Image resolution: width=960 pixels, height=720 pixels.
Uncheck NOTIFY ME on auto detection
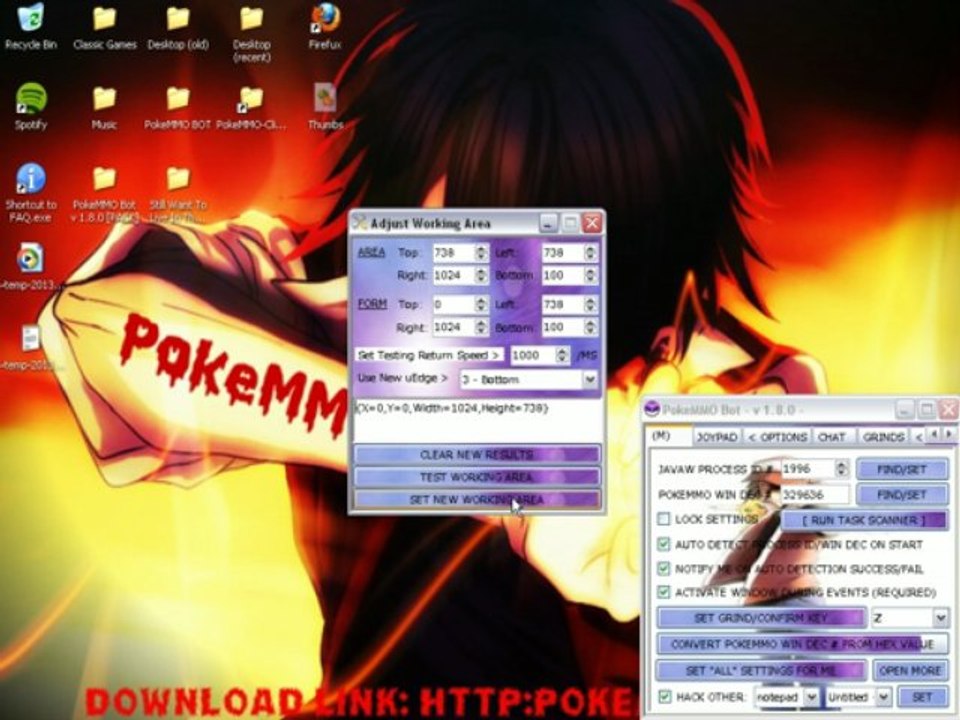(x=664, y=568)
